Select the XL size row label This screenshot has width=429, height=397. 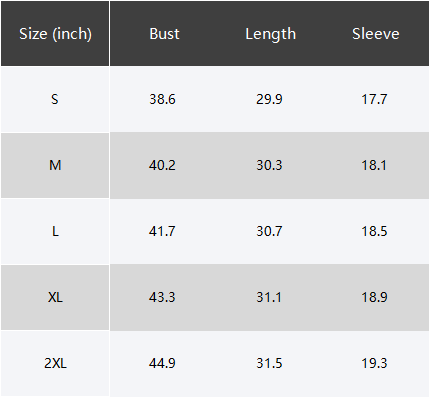click(x=55, y=297)
